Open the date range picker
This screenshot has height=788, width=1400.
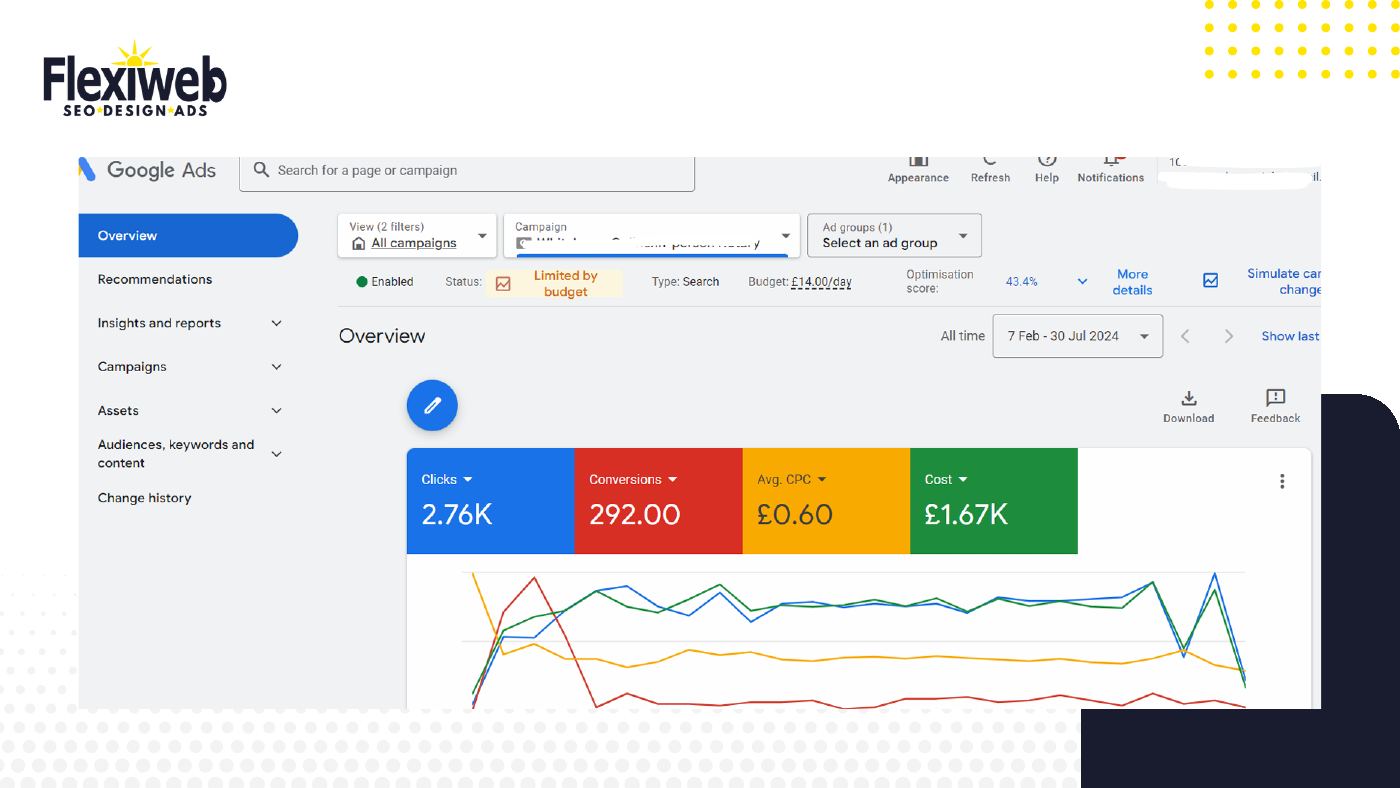1078,336
